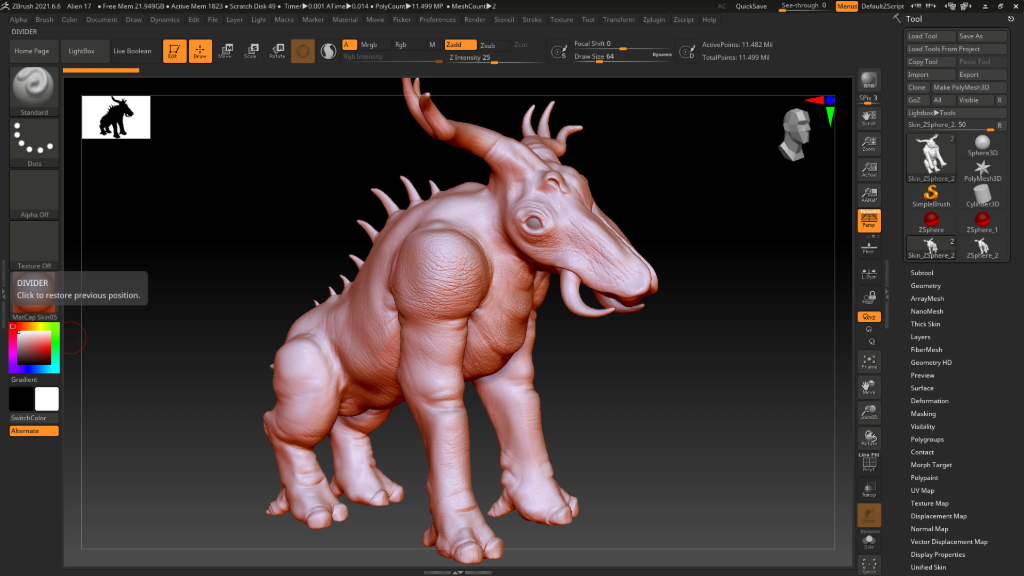Open the Document menu
This screenshot has height=576, width=1024.
(x=101, y=20)
